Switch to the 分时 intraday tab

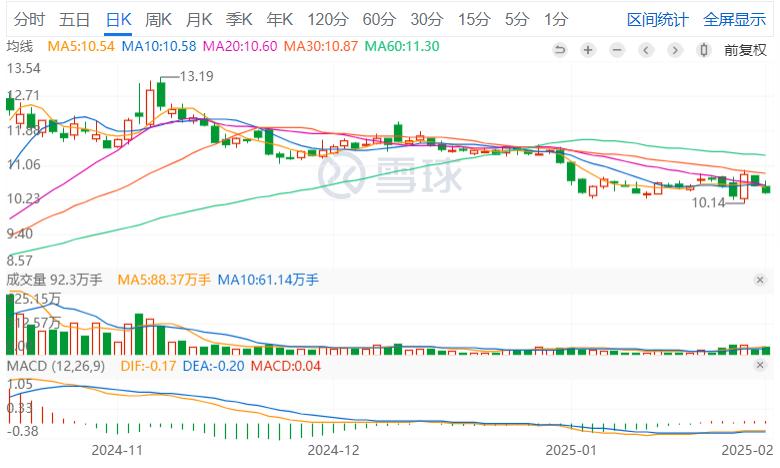[x=28, y=19]
